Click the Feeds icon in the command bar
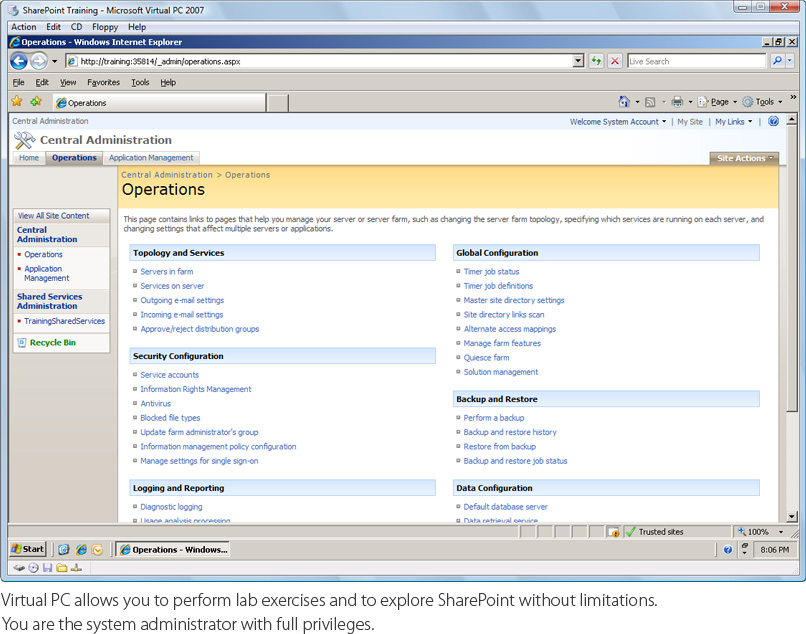 coord(650,102)
